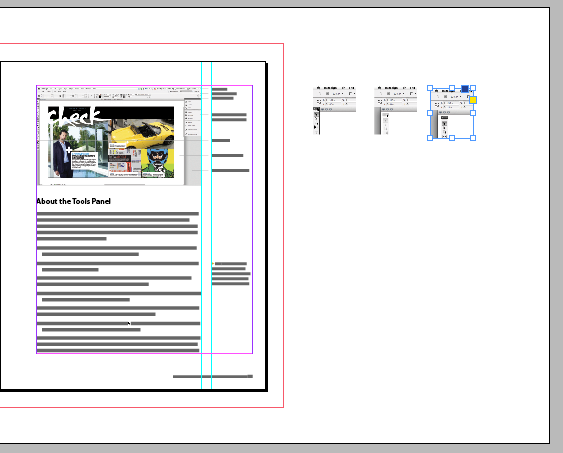Viewport: 563px width, 453px height.
Task: Click the solid blue anchor control square
Action: coord(465,89)
